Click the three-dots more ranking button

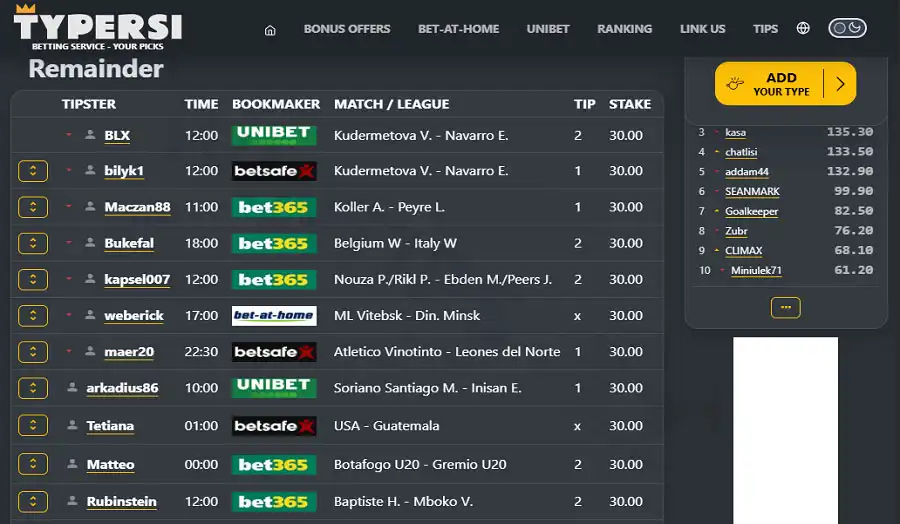click(x=785, y=308)
